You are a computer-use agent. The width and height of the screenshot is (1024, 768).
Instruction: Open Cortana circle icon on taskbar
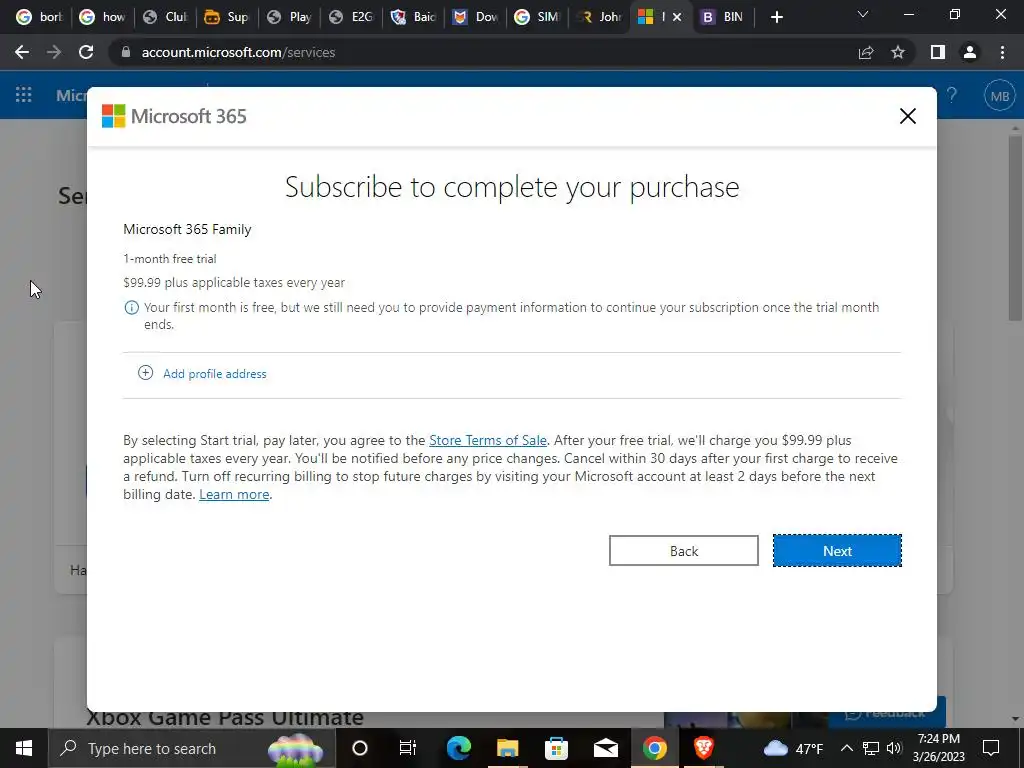(x=360, y=748)
